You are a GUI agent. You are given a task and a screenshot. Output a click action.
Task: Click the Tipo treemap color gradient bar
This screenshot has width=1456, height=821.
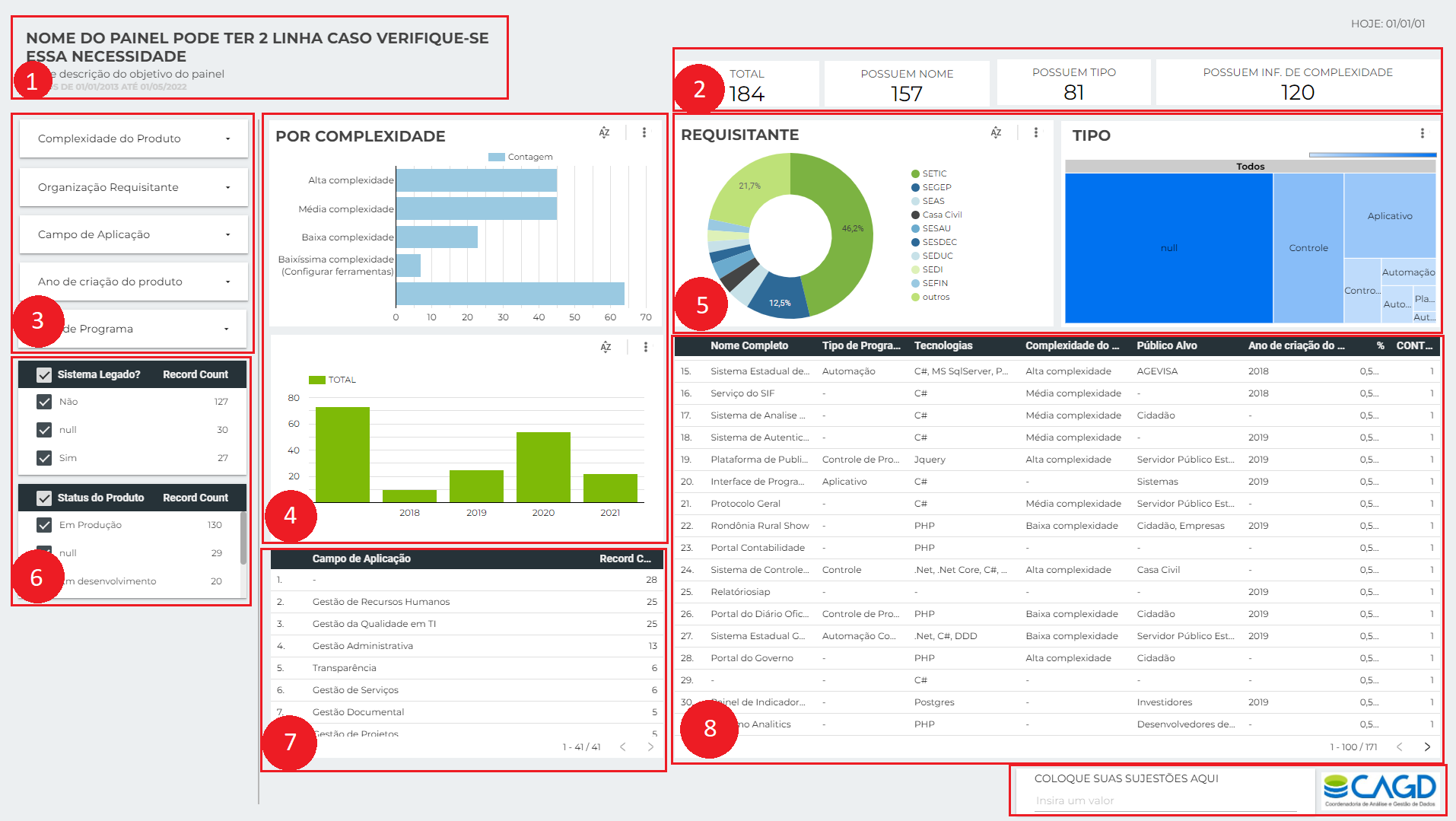(1372, 154)
